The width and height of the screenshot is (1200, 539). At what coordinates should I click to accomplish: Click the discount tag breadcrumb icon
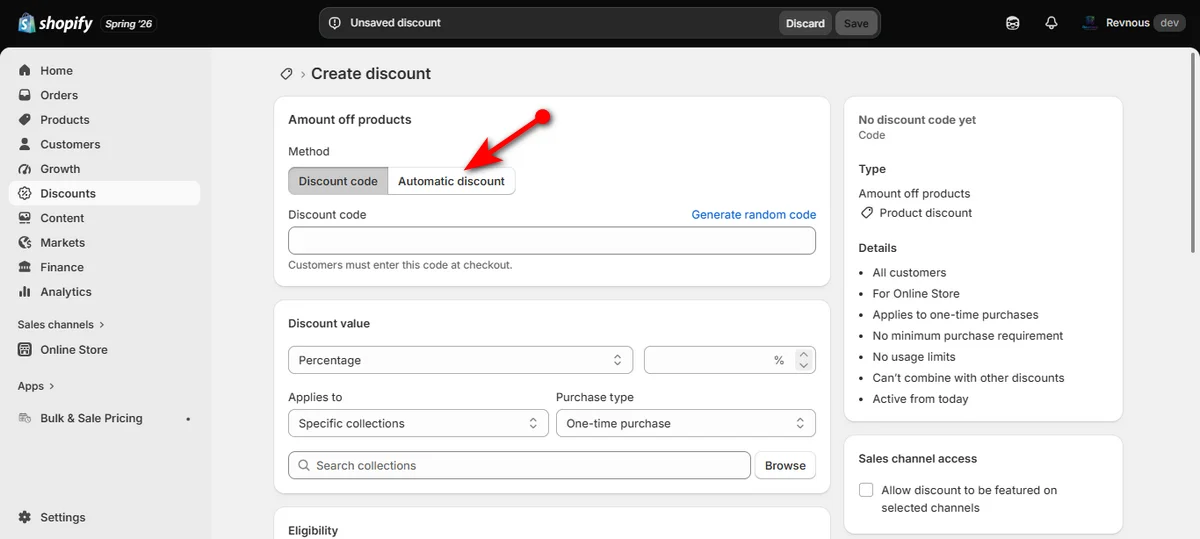click(287, 74)
